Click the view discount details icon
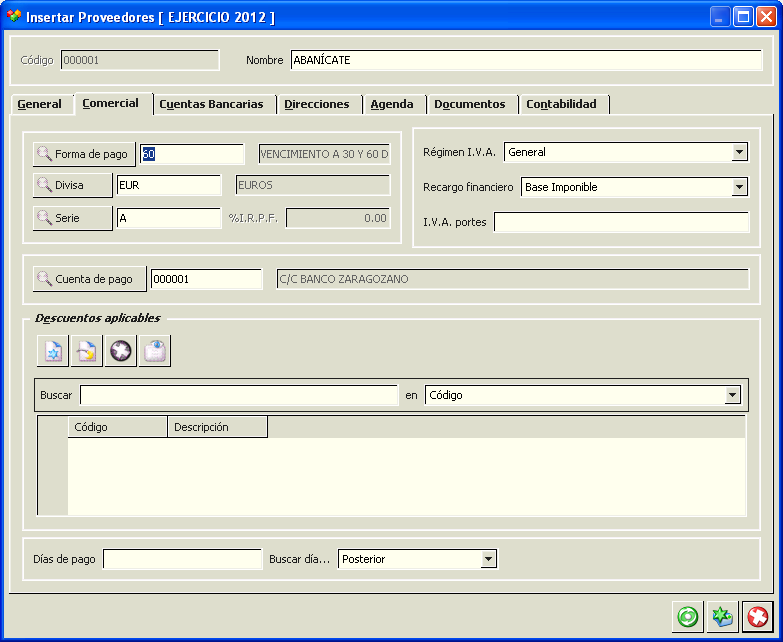Image resolution: width=783 pixels, height=642 pixels. [x=155, y=351]
